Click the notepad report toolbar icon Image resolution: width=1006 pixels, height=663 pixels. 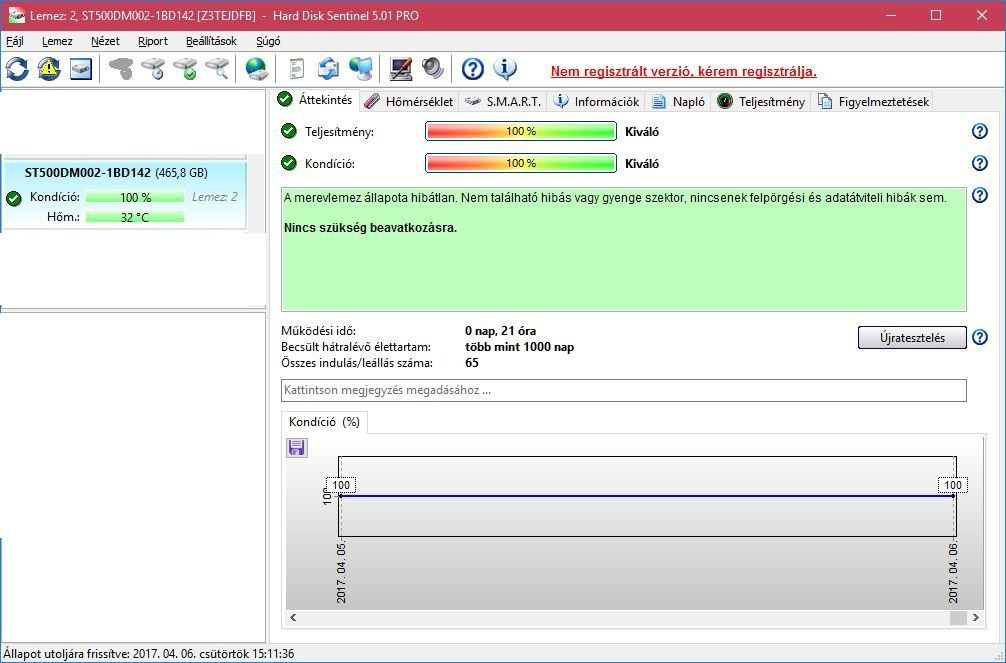[296, 69]
